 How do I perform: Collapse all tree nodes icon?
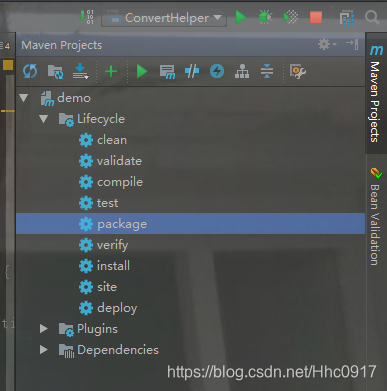(267, 71)
